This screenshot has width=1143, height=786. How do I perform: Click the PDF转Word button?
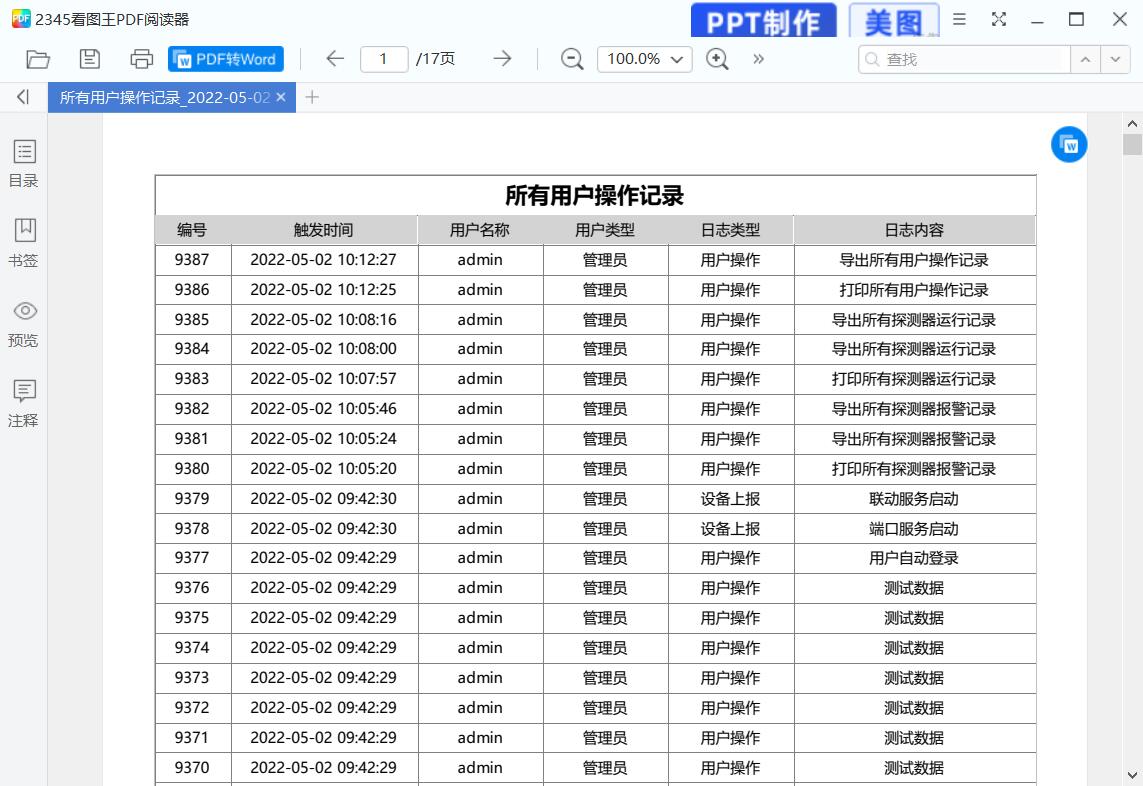pos(226,59)
